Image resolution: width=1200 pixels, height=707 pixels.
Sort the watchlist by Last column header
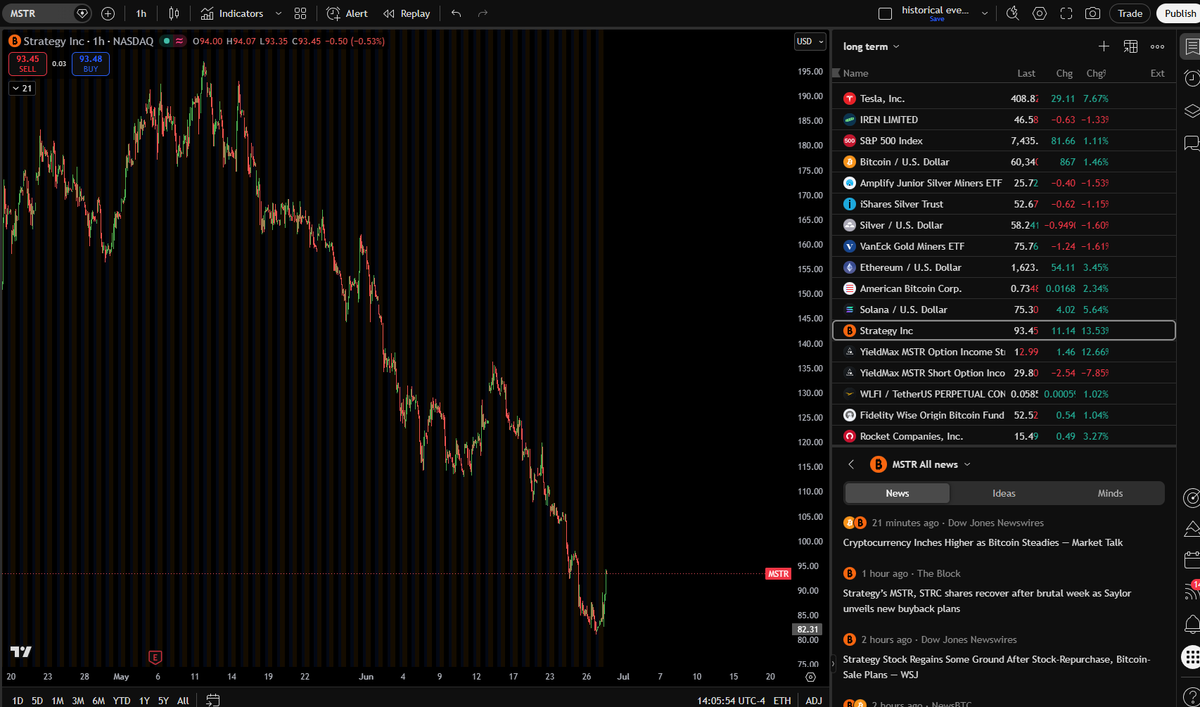[x=1026, y=73]
